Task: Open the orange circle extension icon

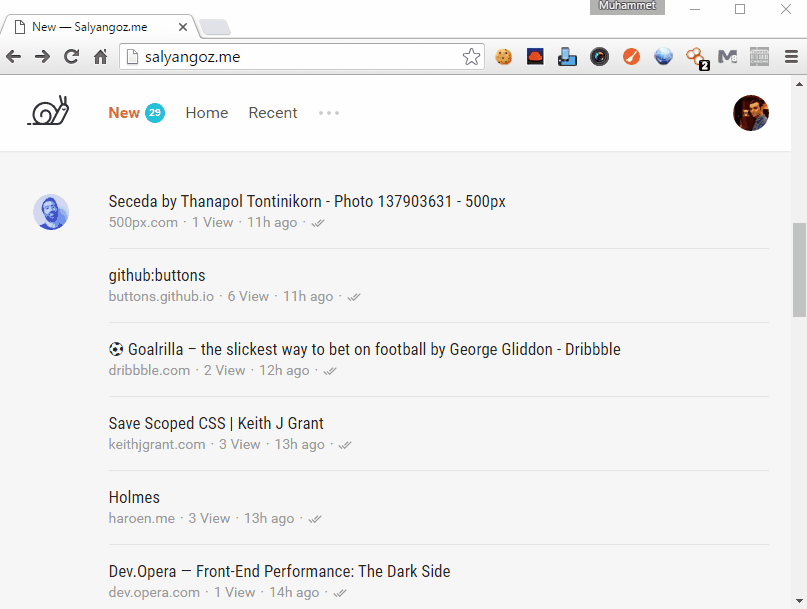Action: coord(631,57)
